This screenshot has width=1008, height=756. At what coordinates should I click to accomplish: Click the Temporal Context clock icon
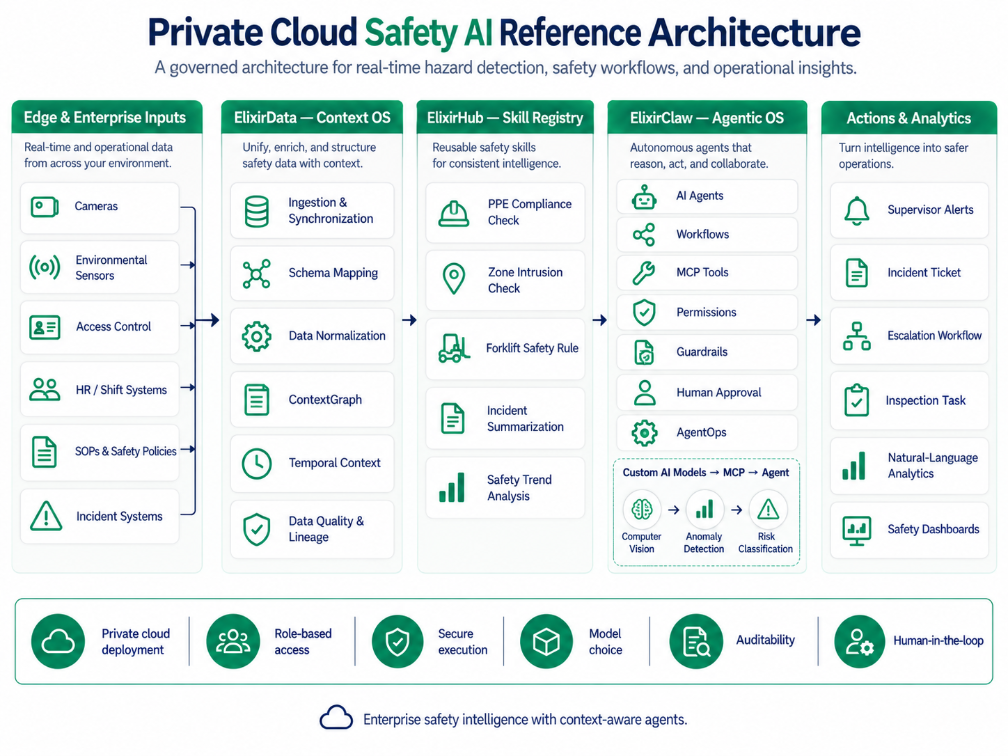pos(256,464)
